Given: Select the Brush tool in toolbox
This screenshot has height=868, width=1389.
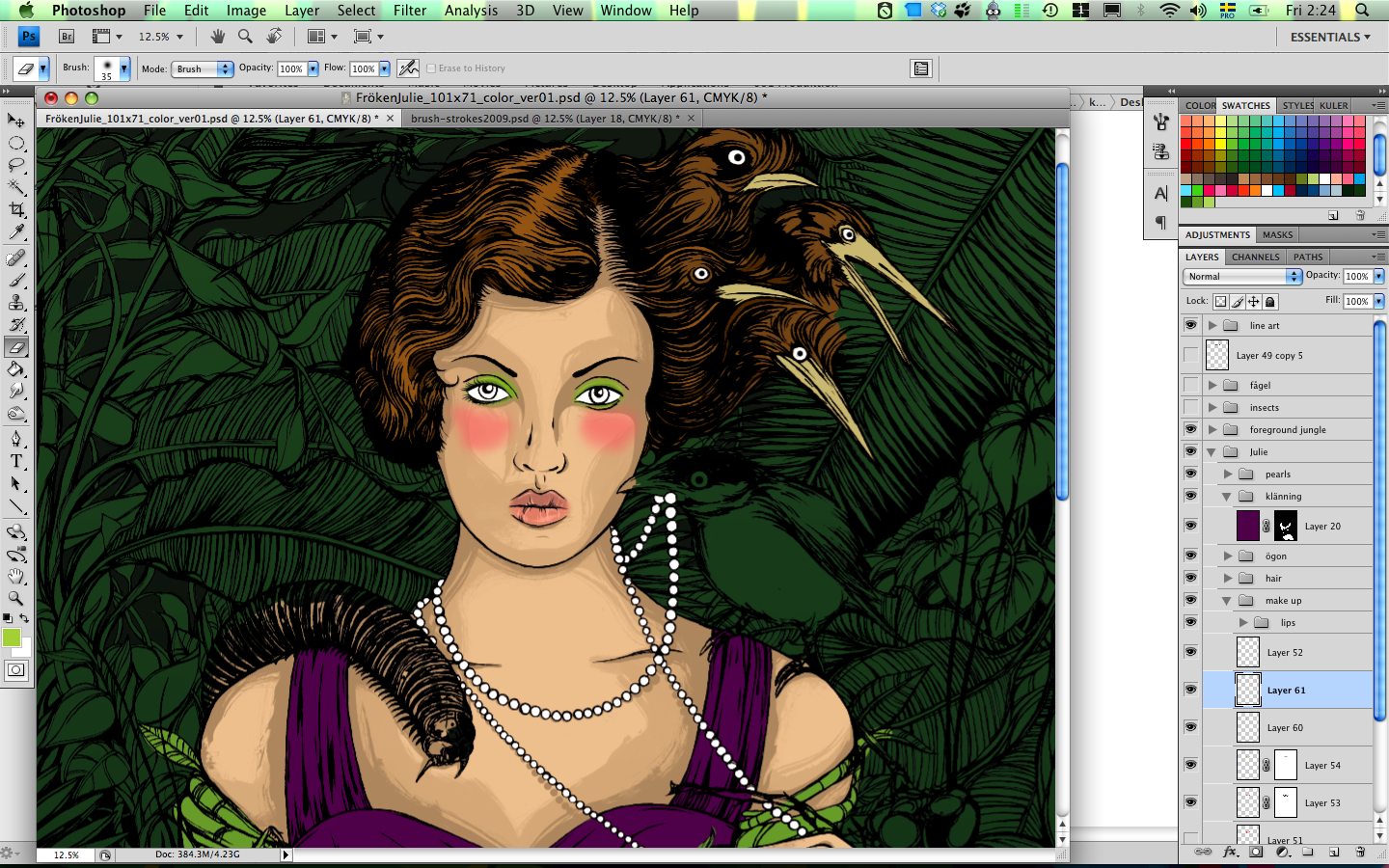Looking at the screenshot, I should tap(16, 280).
